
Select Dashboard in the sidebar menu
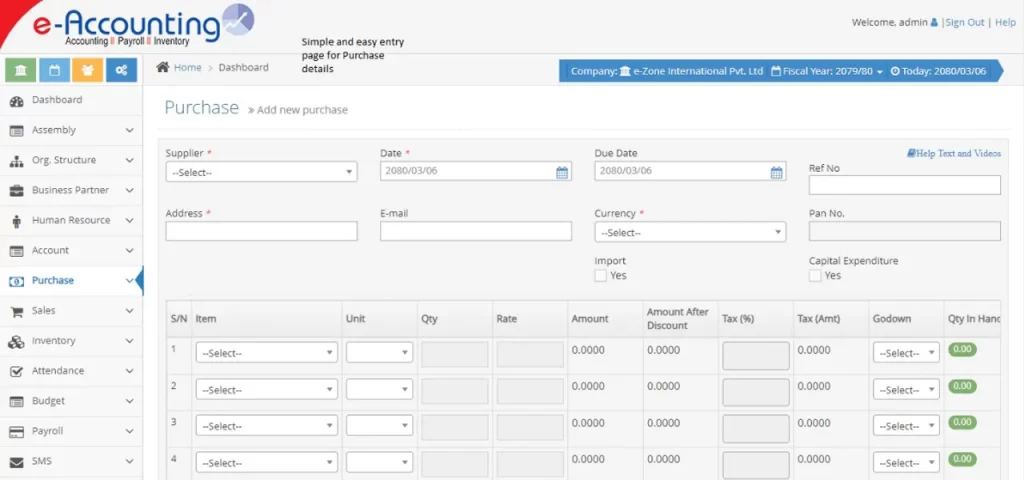57,100
